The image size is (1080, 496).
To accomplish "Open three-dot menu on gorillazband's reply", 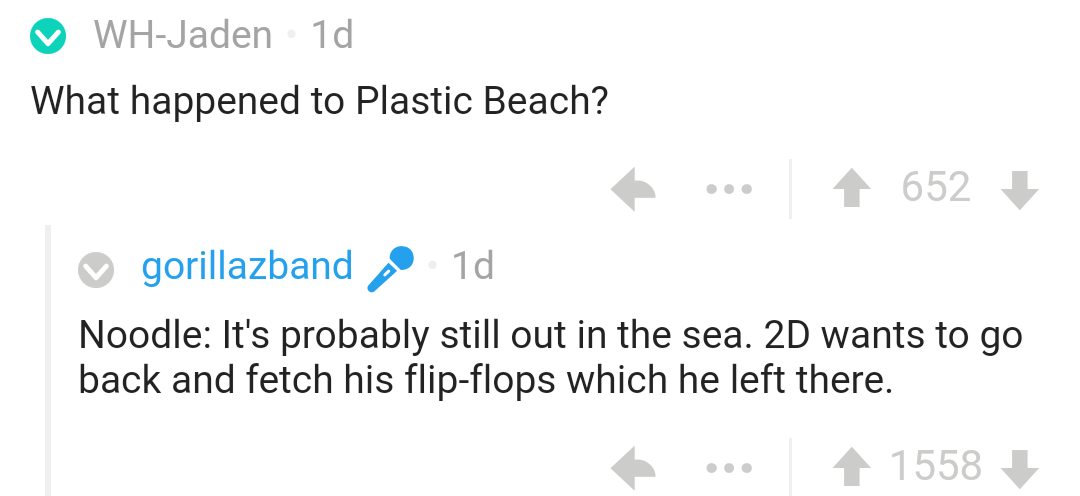I will click(729, 467).
